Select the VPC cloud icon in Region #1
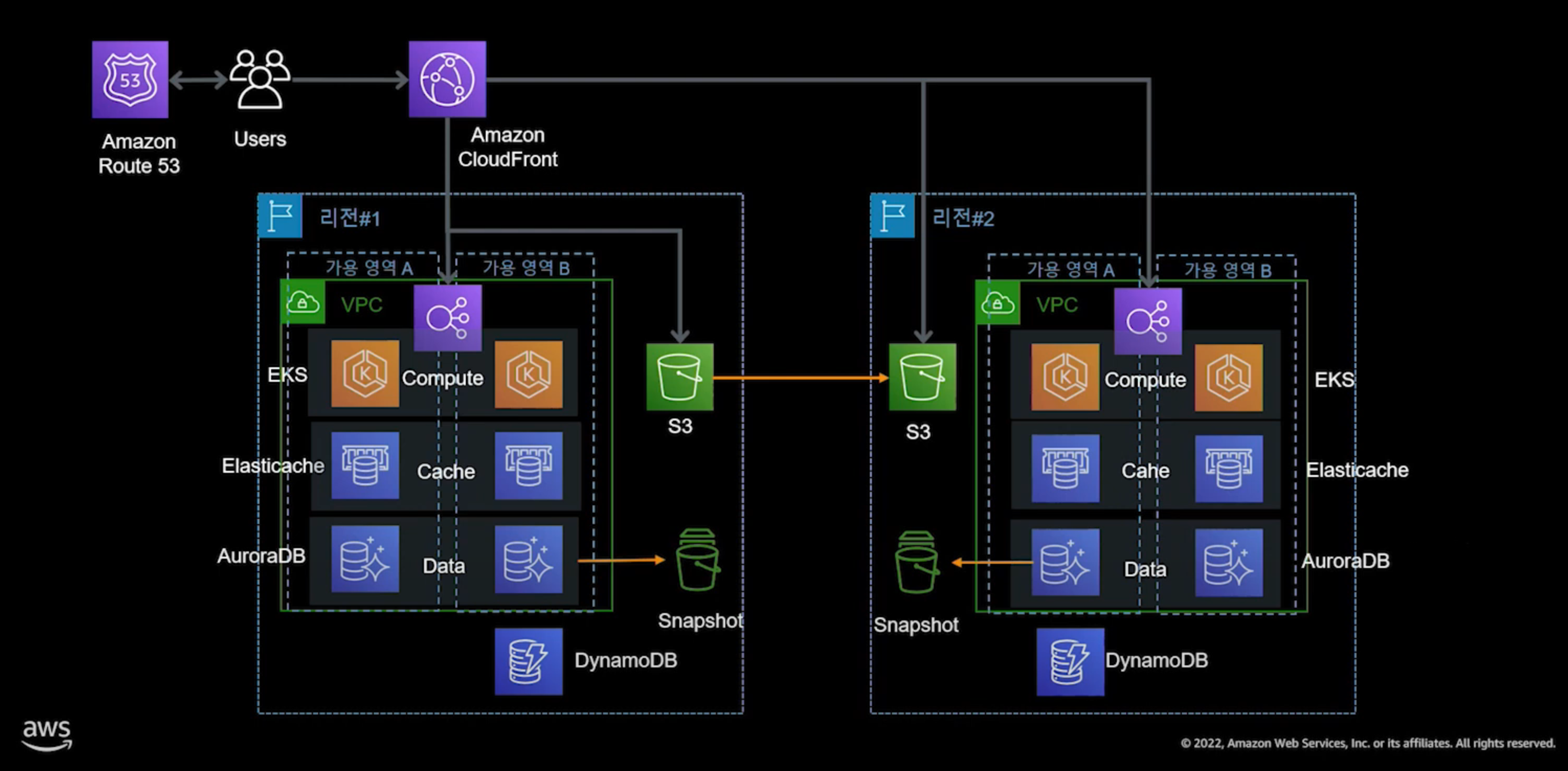1568x771 pixels. click(303, 302)
